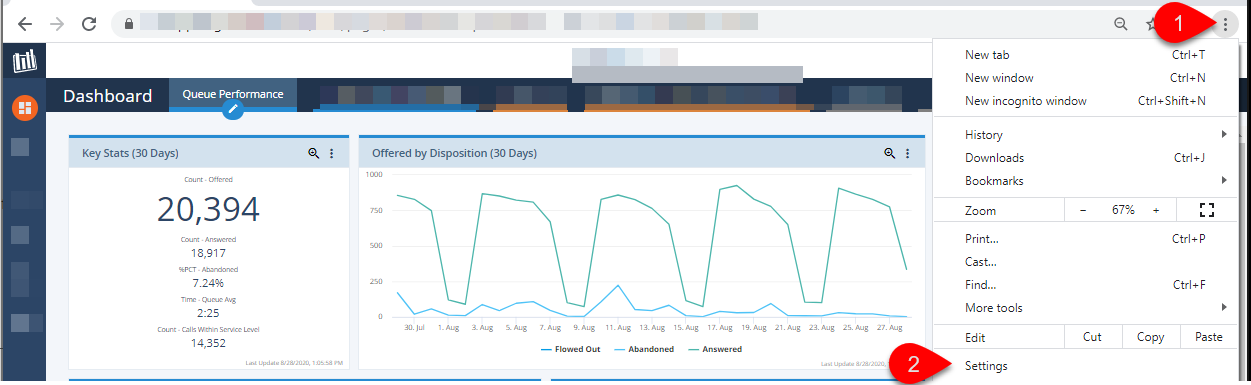Click the padlock site info icon

tap(128, 23)
